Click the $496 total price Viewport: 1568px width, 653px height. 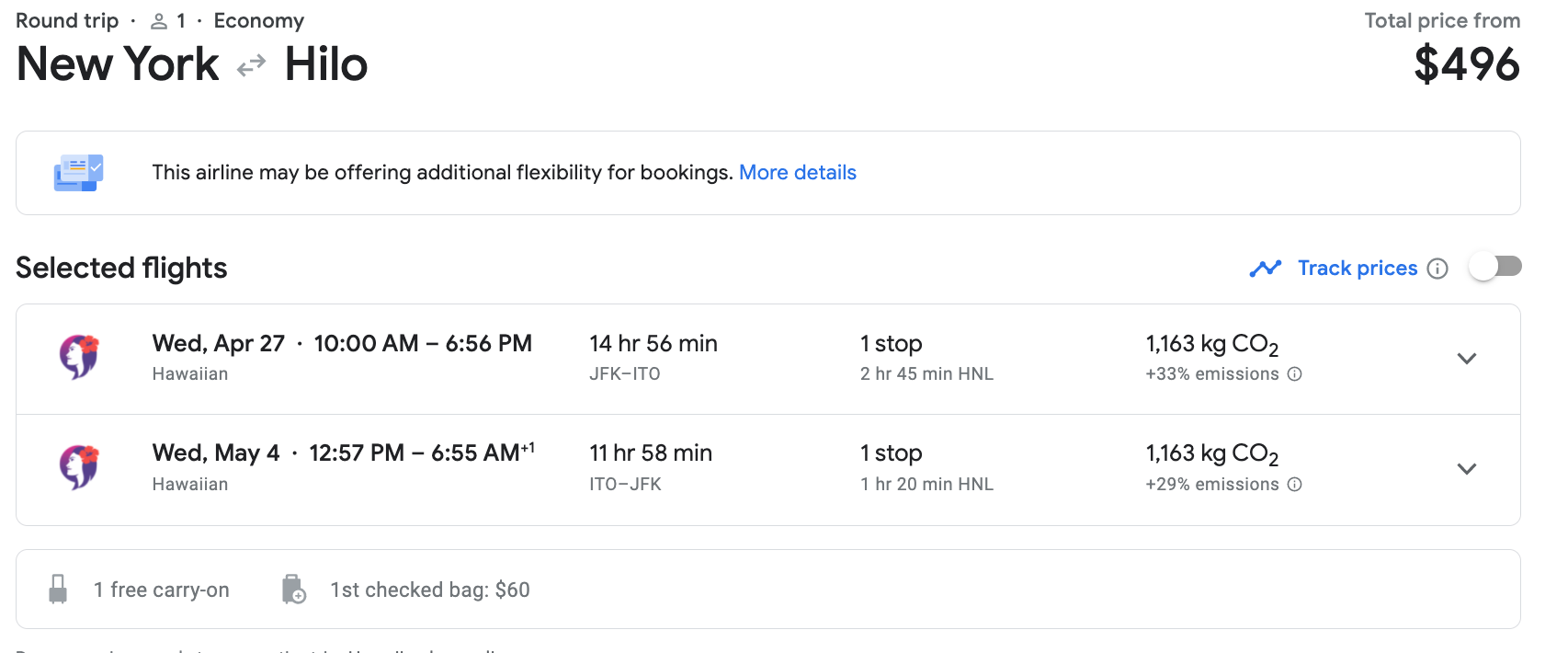1466,64
